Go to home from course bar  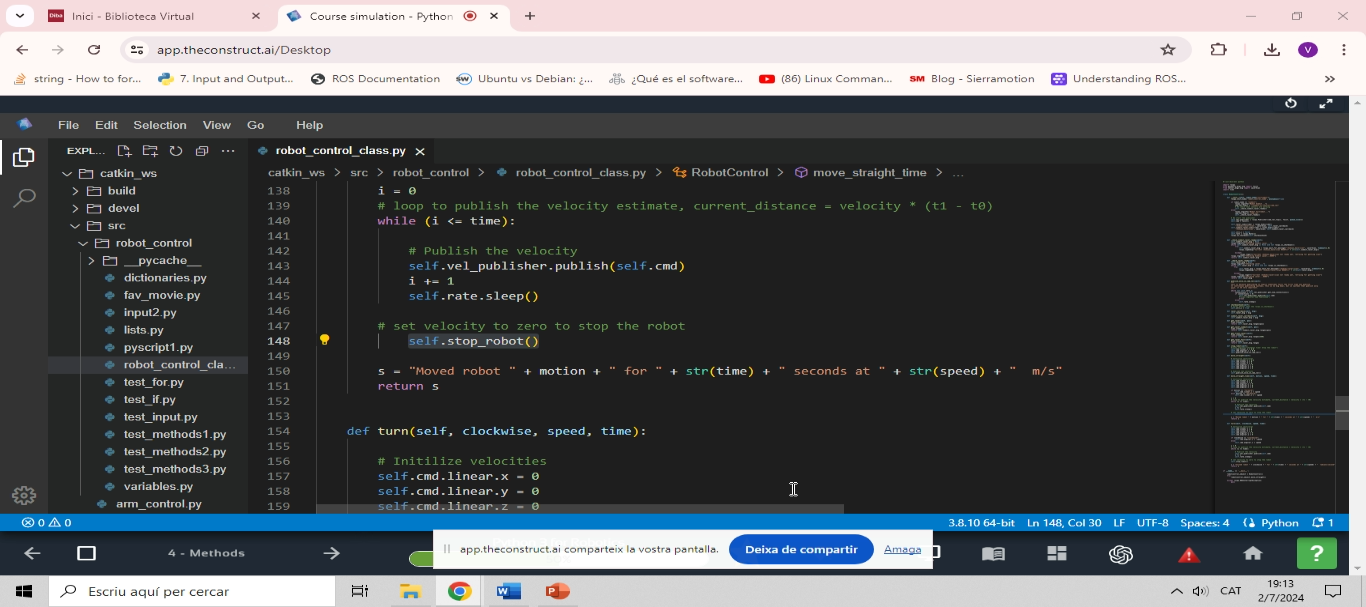(1253, 553)
